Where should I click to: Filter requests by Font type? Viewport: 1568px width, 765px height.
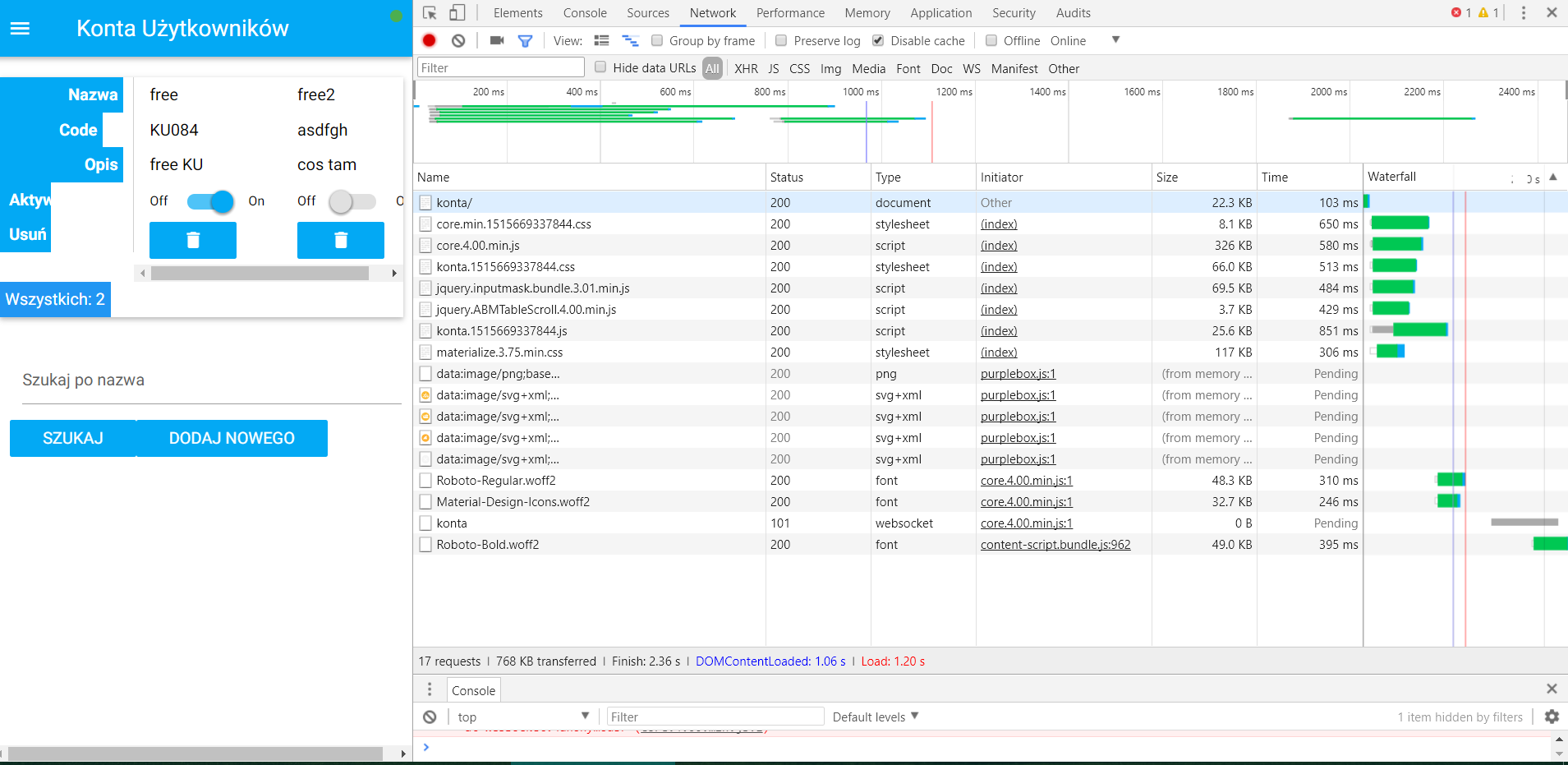908,68
